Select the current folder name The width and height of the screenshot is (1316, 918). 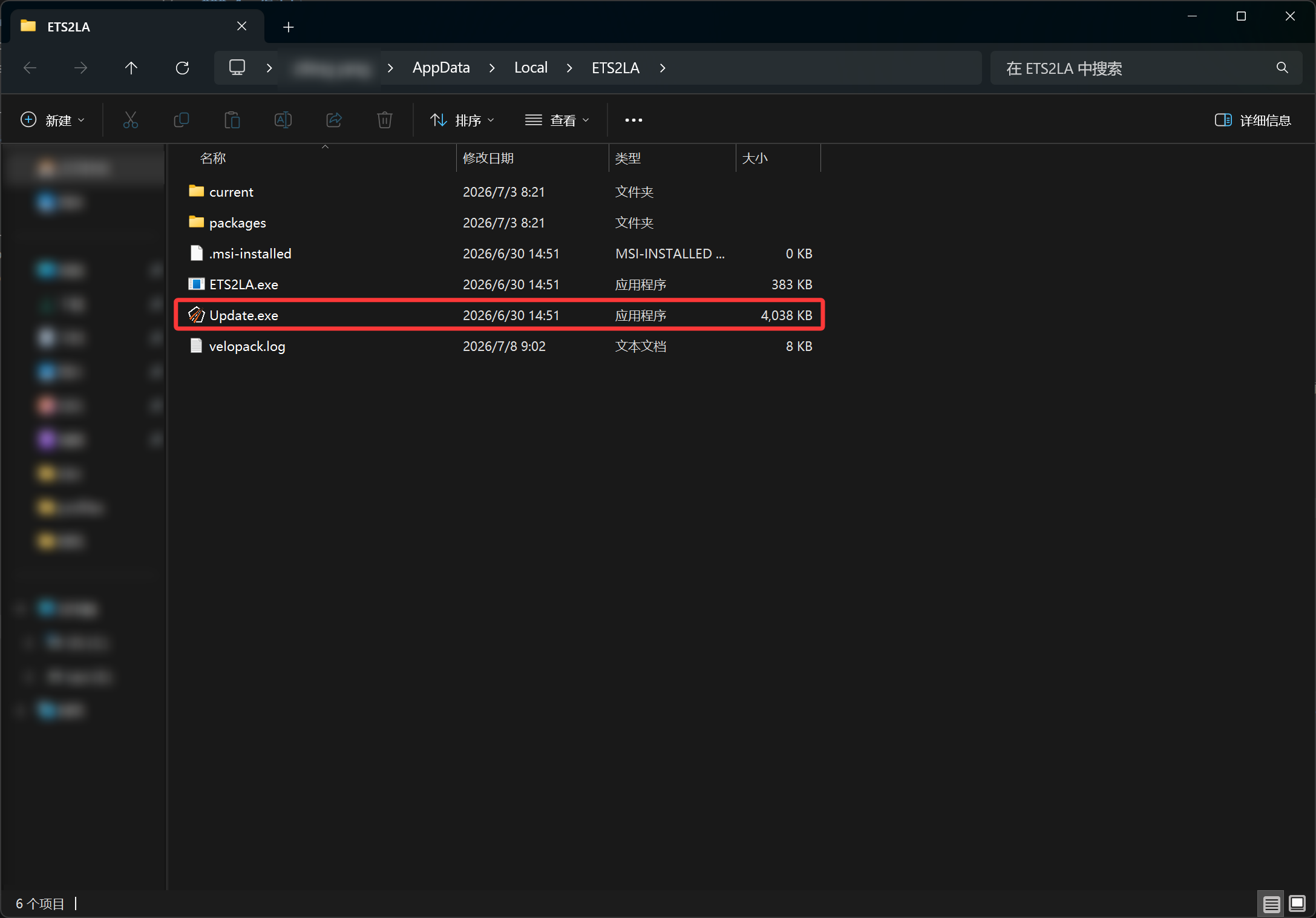coord(231,192)
